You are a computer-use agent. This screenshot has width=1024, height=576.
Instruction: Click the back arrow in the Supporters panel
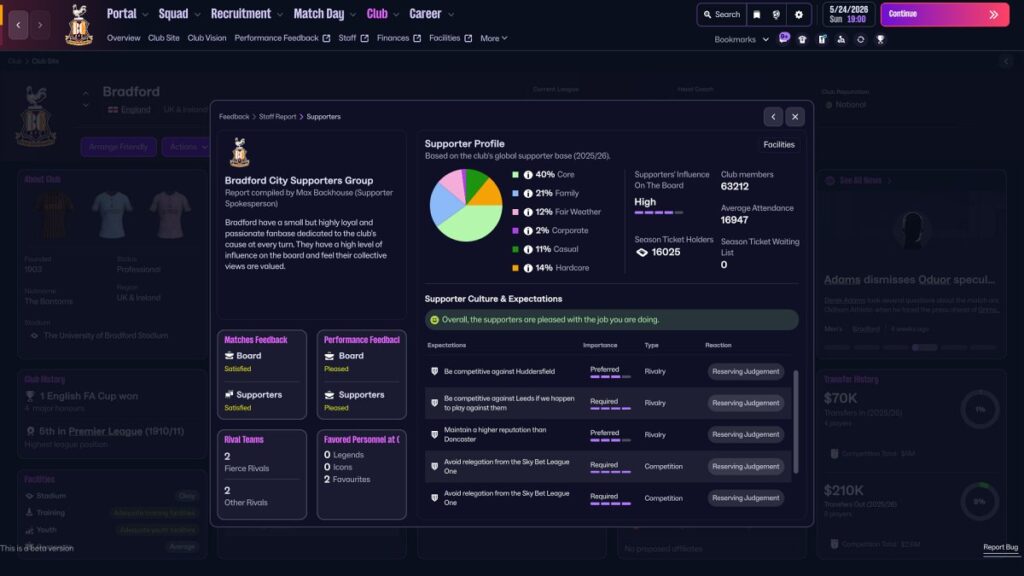tap(771, 117)
